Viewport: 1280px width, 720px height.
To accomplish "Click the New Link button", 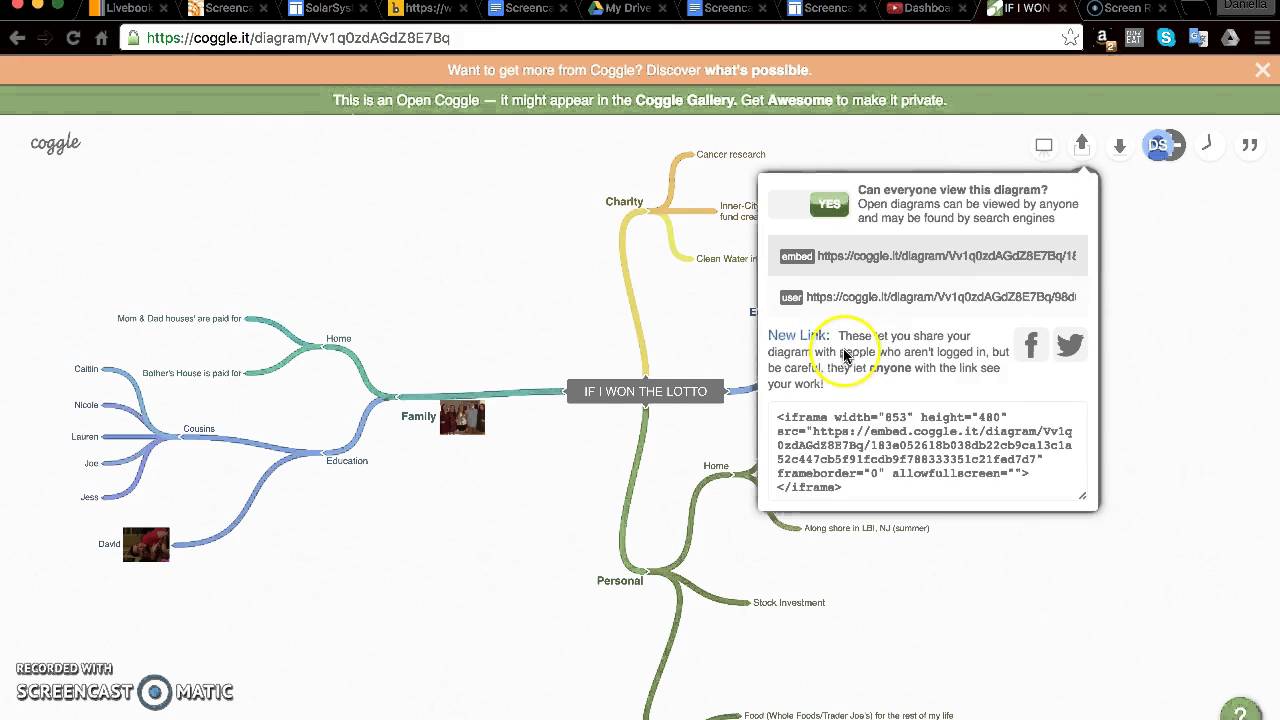I will click(798, 335).
